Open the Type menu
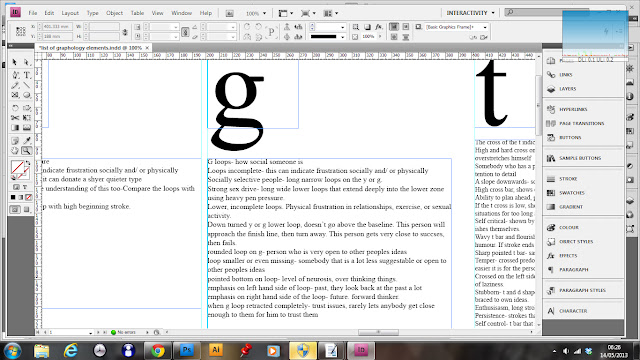640x360 pixels. coord(92,13)
